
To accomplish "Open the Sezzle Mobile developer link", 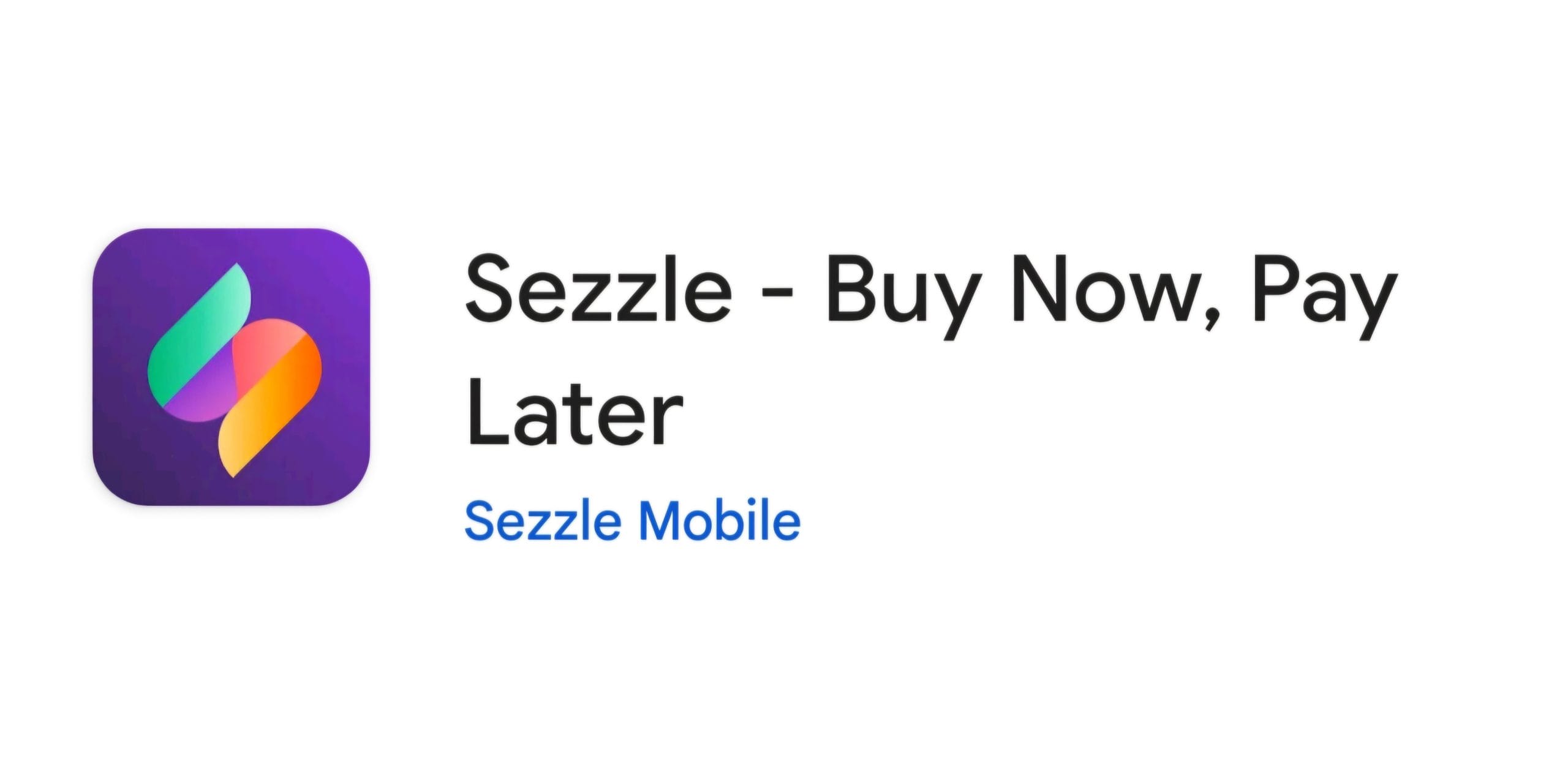I will click(x=632, y=522).
